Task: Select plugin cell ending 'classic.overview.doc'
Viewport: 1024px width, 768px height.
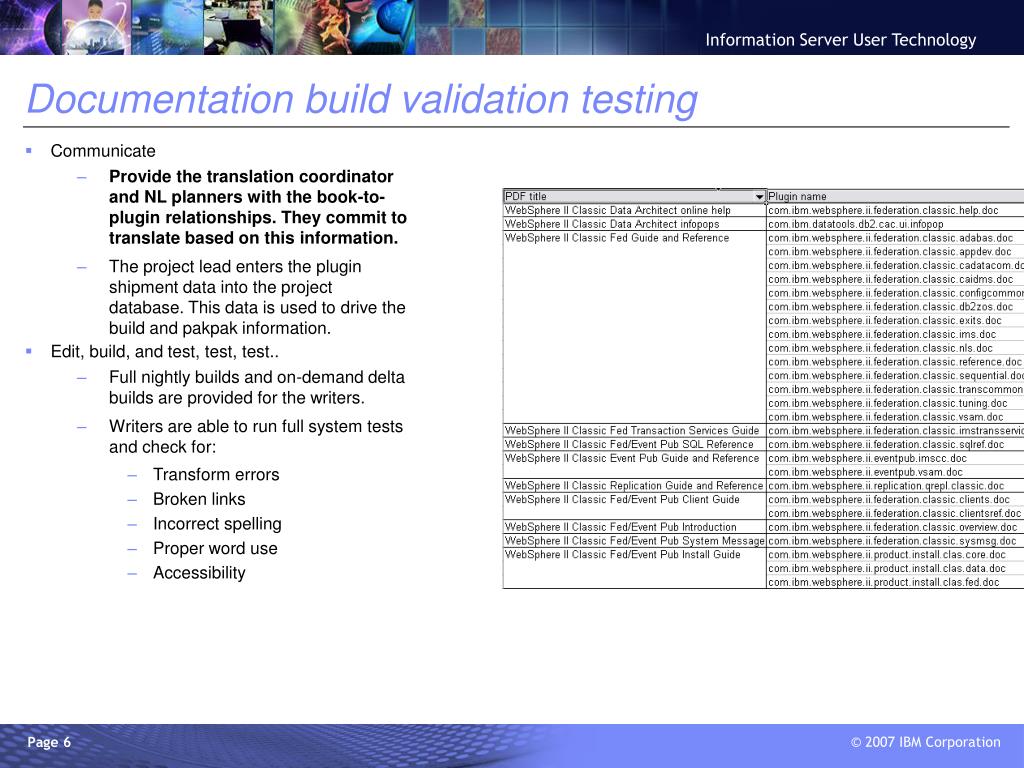Action: 895,527
